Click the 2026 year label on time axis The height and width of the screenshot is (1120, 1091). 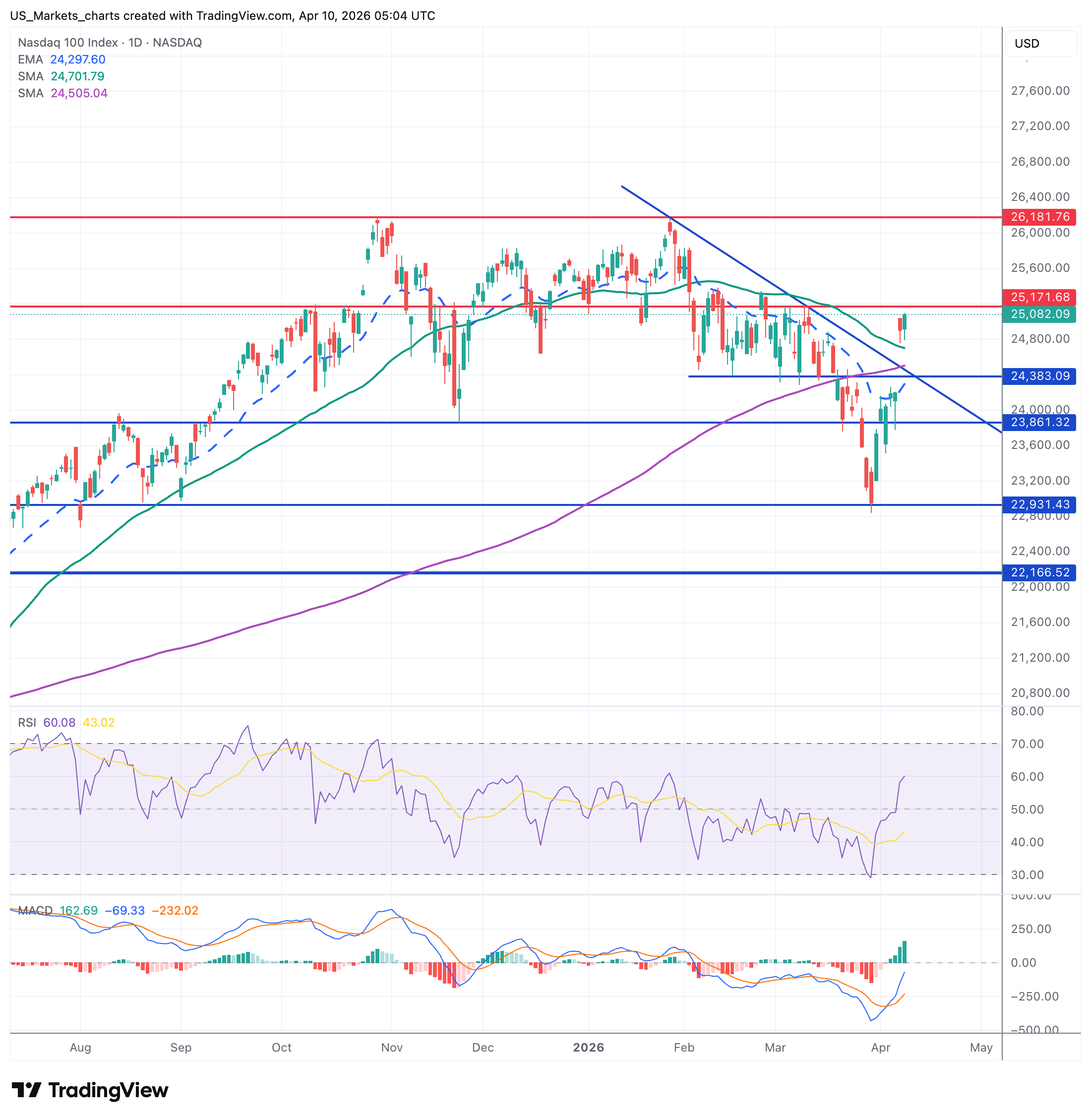(589, 1047)
